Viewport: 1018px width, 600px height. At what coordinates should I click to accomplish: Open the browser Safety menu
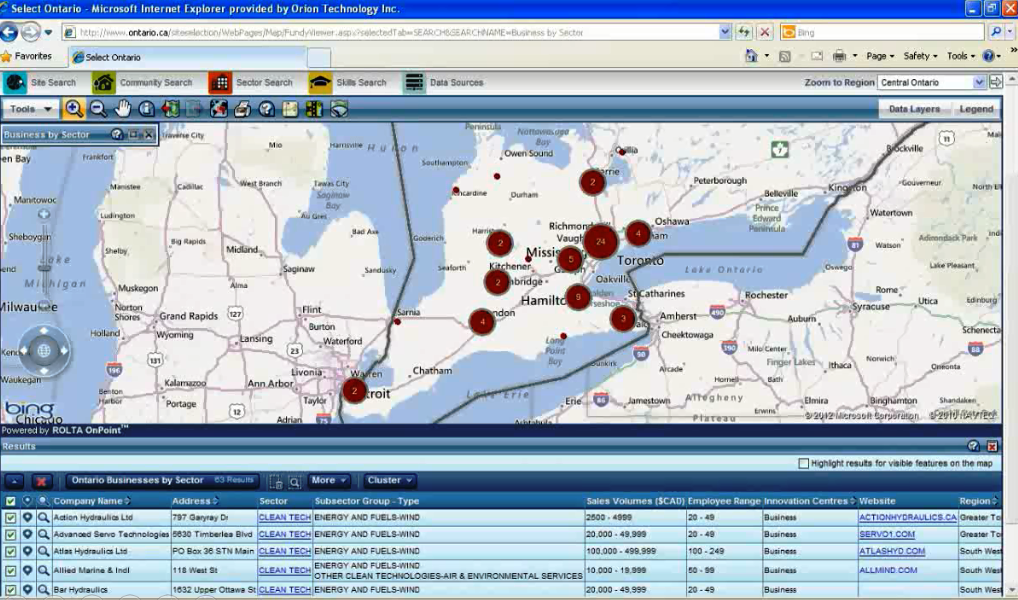(x=920, y=56)
